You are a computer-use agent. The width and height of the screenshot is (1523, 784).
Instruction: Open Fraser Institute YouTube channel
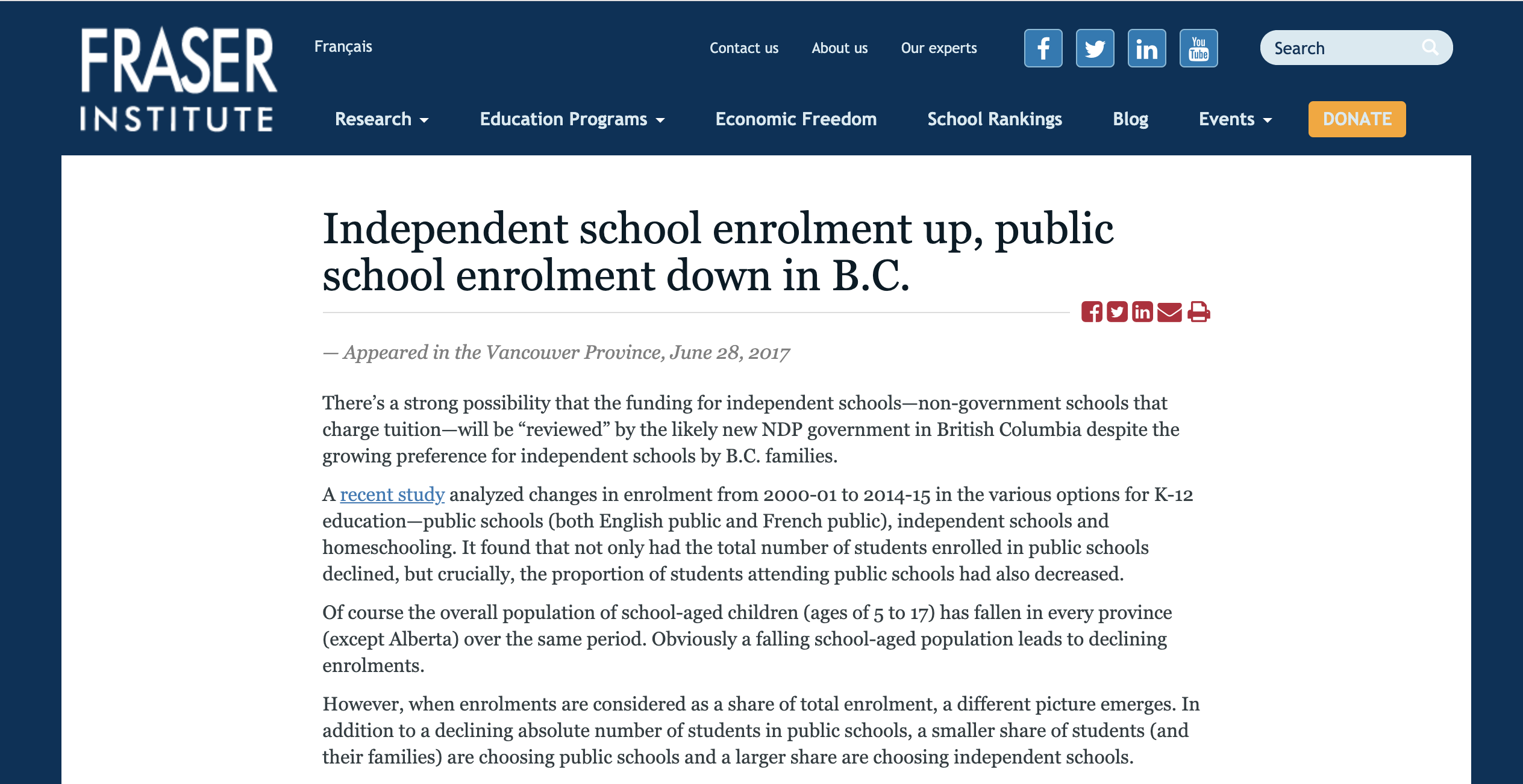click(1198, 48)
